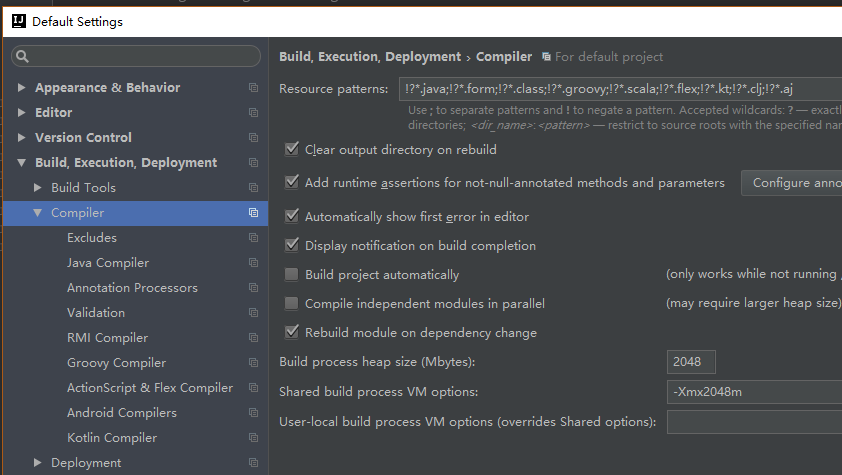The width and height of the screenshot is (842, 475).
Task: Click the project-level icon beside selected Compiler row
Action: coord(253,213)
